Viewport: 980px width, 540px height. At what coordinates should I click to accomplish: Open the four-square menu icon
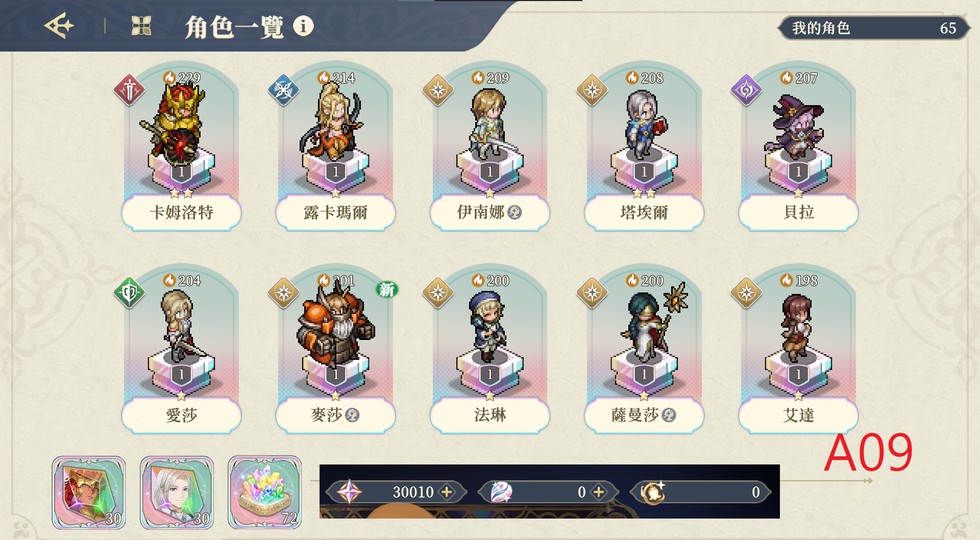click(x=141, y=26)
